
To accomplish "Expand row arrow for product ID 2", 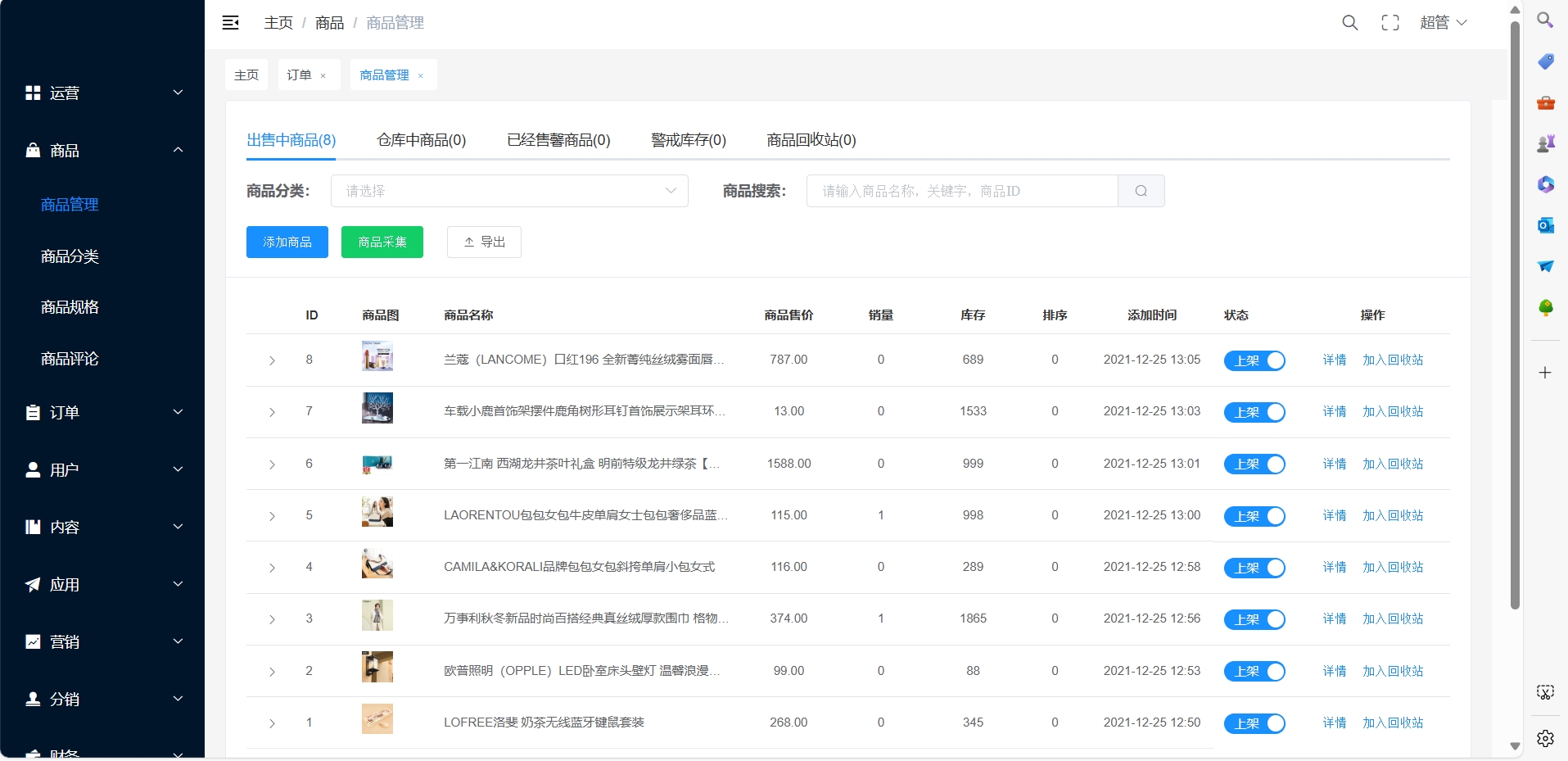I will 272,672.
